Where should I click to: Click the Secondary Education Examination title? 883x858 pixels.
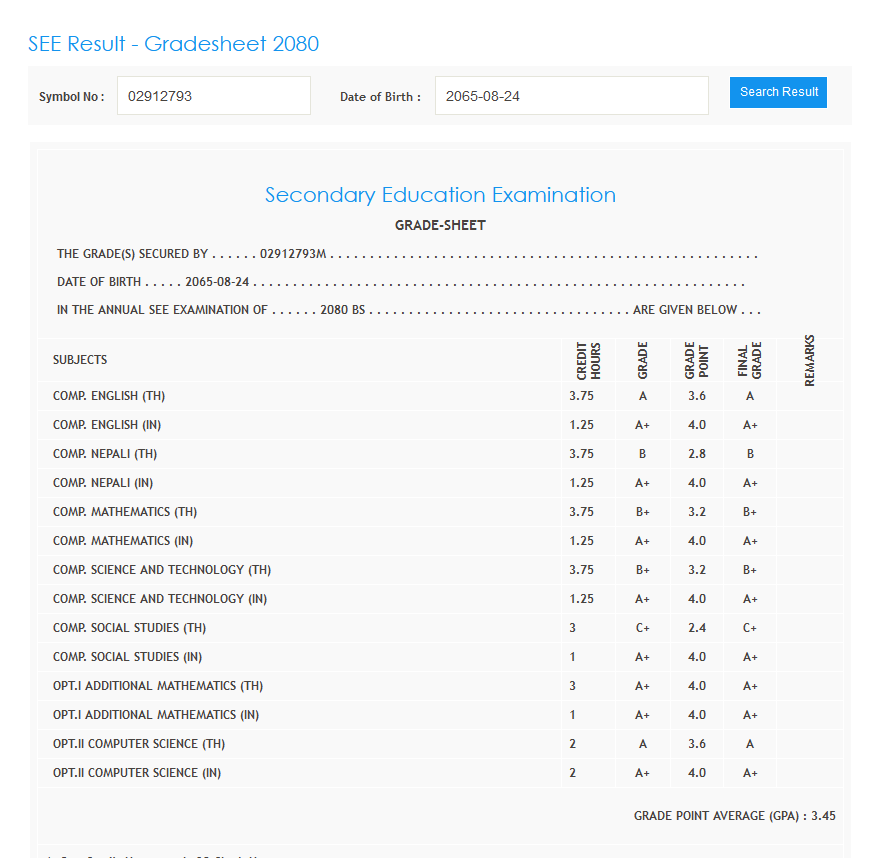click(440, 195)
